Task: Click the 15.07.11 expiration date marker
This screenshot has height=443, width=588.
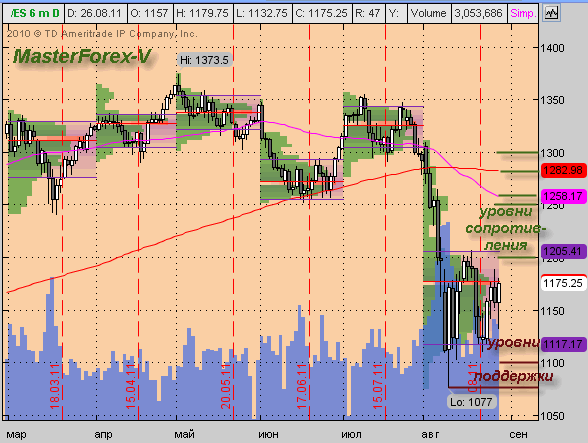Action: pyautogui.click(x=378, y=386)
